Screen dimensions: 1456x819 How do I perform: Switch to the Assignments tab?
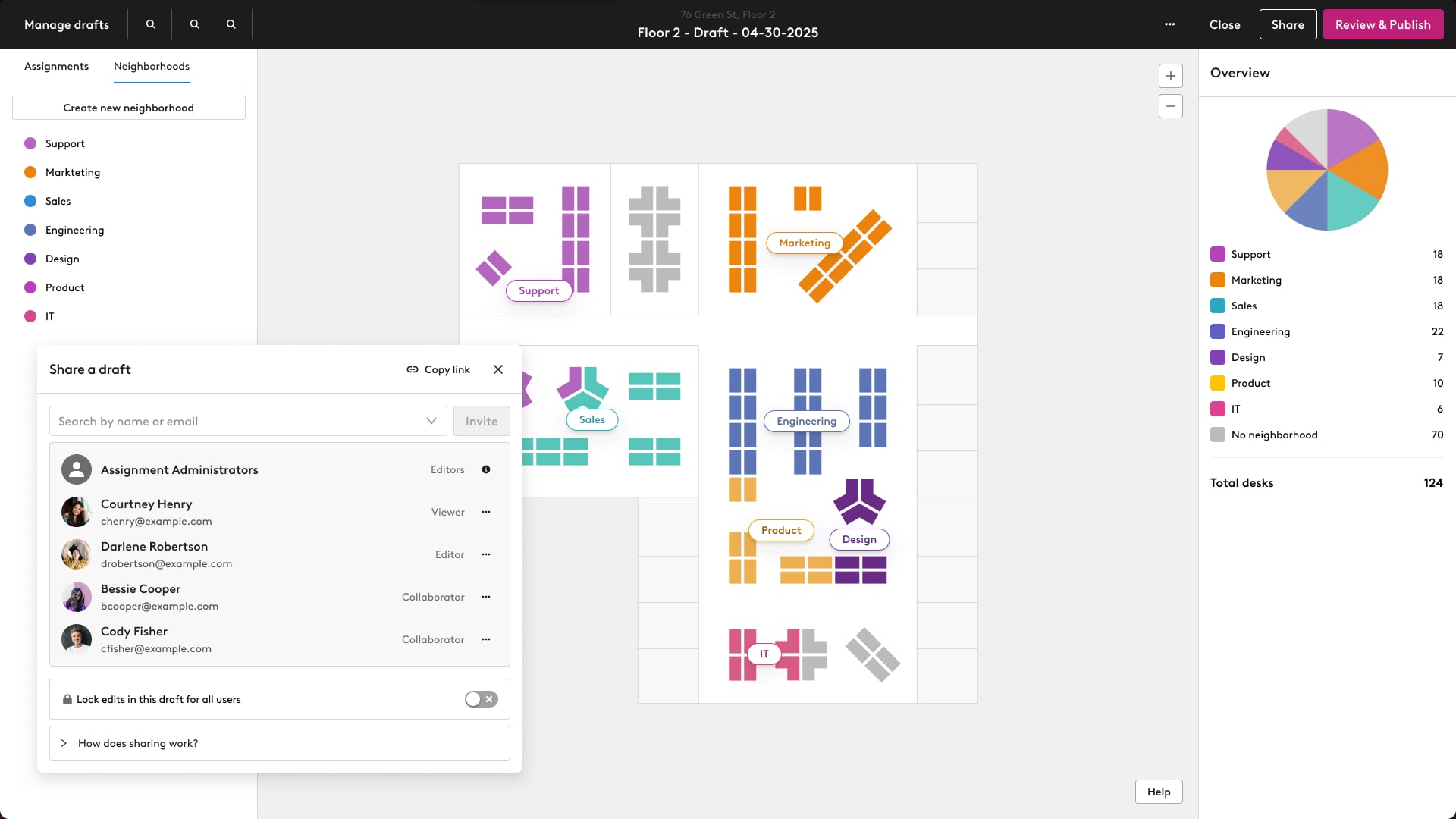pyautogui.click(x=56, y=66)
